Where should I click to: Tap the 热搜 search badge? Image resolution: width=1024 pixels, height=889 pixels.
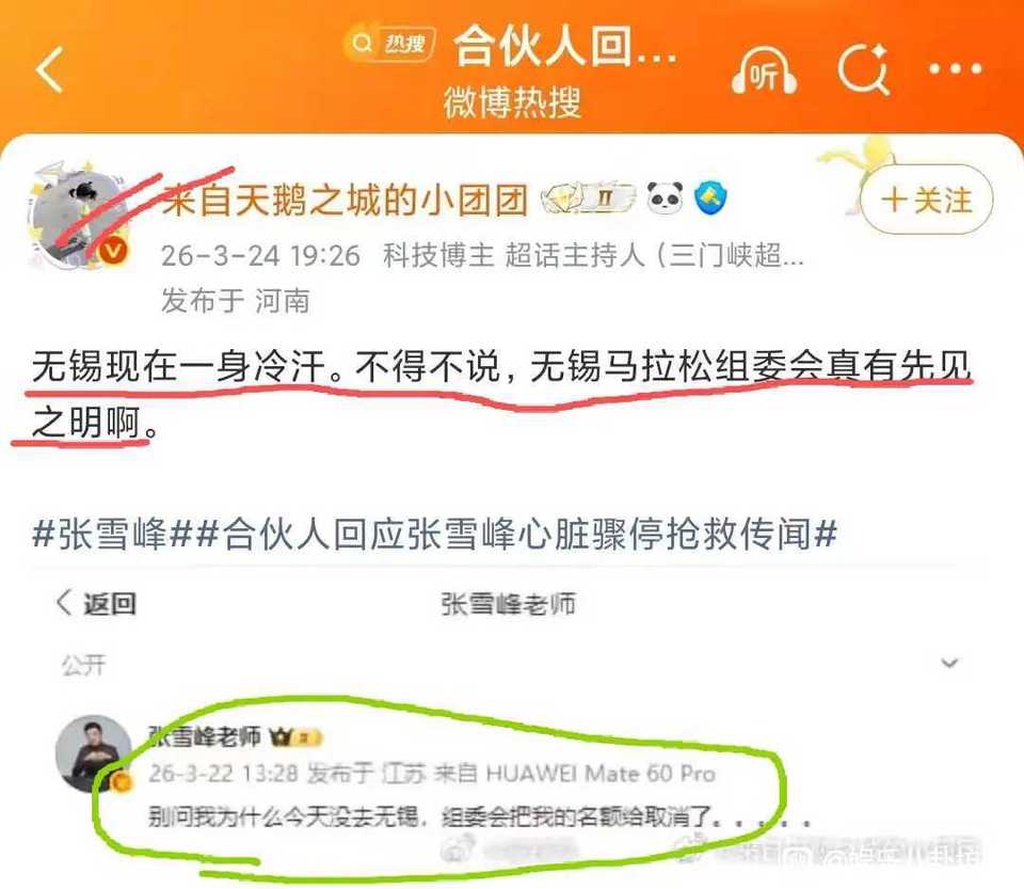(390, 44)
